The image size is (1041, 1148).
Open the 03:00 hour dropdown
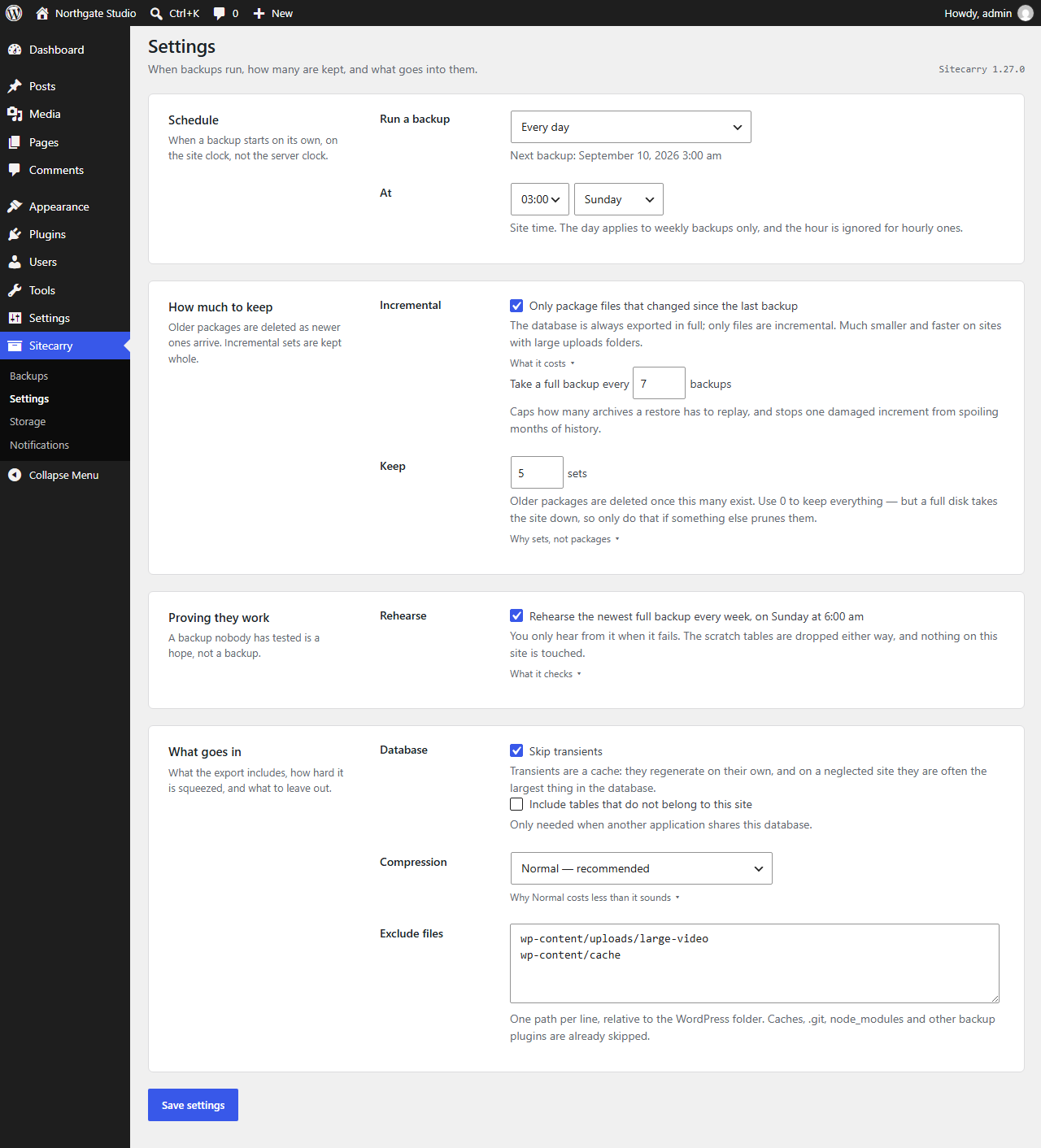[540, 199]
